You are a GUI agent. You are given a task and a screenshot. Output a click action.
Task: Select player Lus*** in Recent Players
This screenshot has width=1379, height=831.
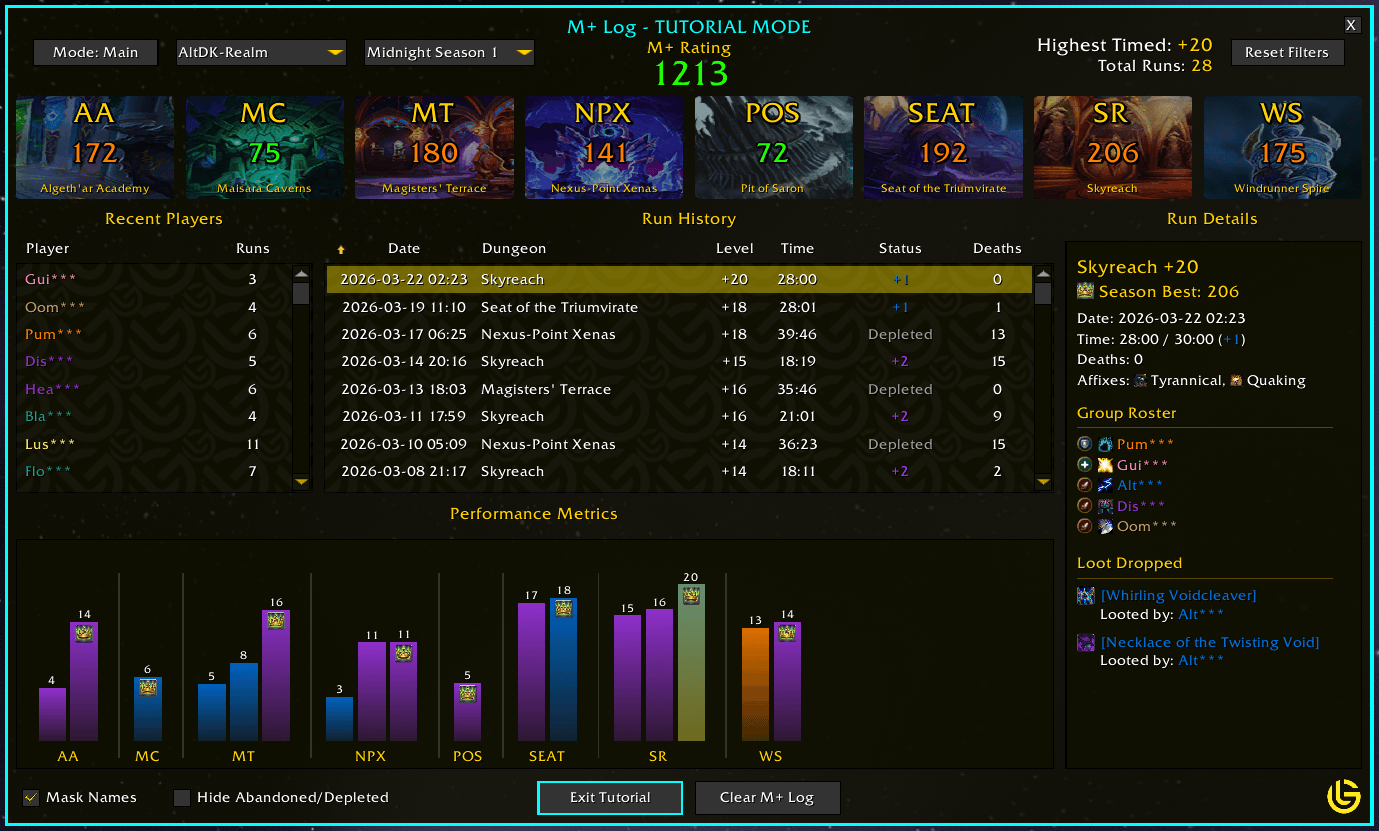pyautogui.click(x=154, y=445)
